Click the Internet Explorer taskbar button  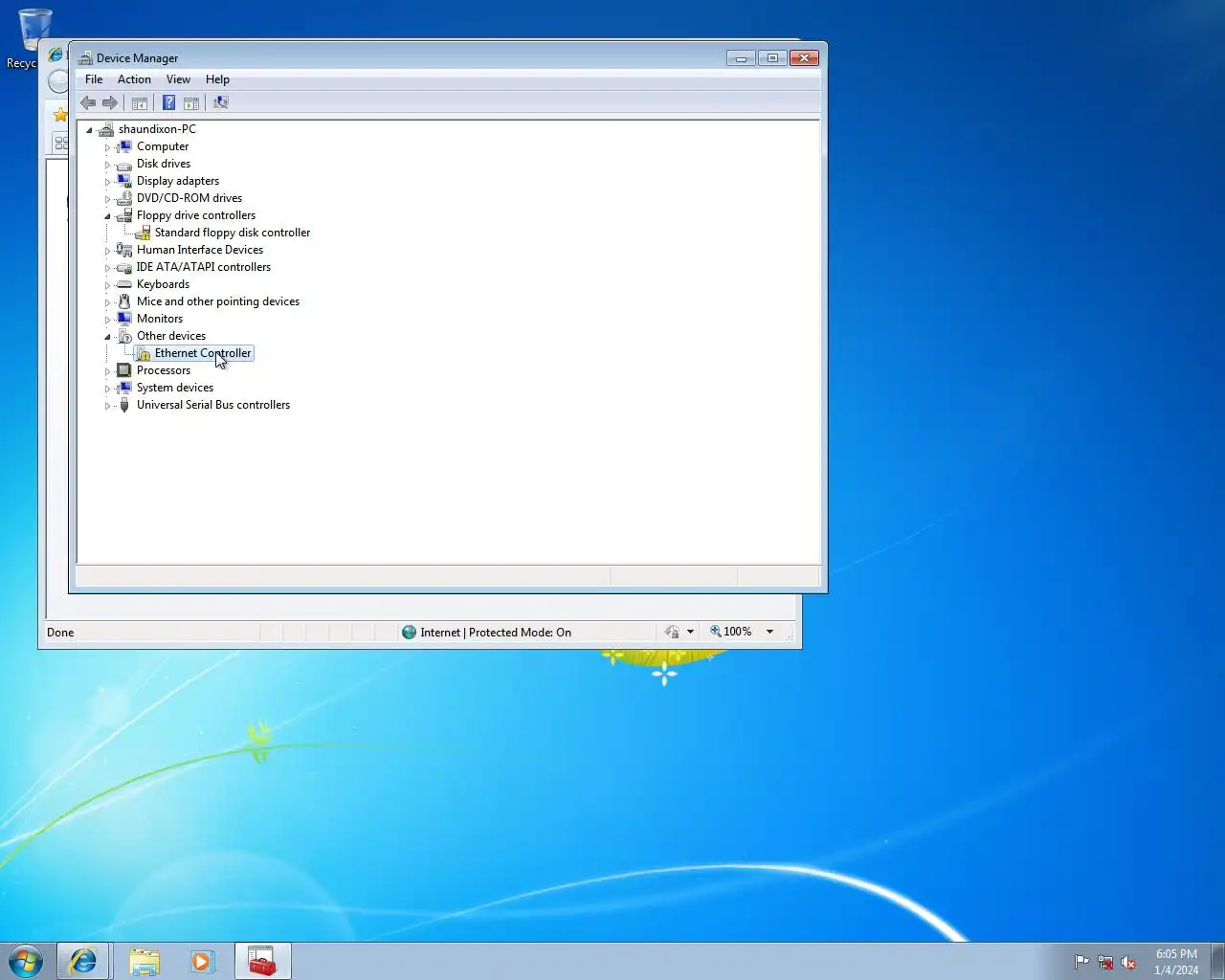83,961
